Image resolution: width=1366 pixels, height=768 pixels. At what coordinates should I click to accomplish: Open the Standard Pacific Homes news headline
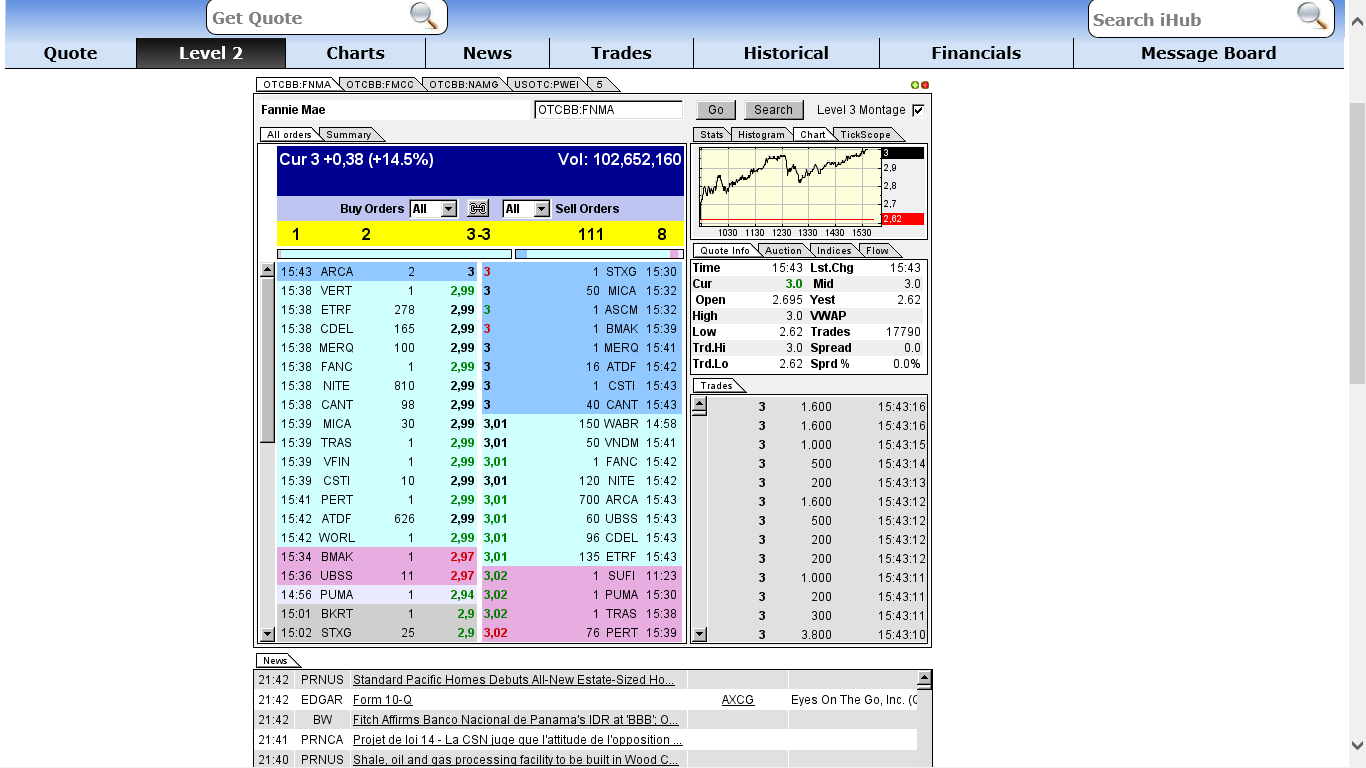tap(514, 680)
